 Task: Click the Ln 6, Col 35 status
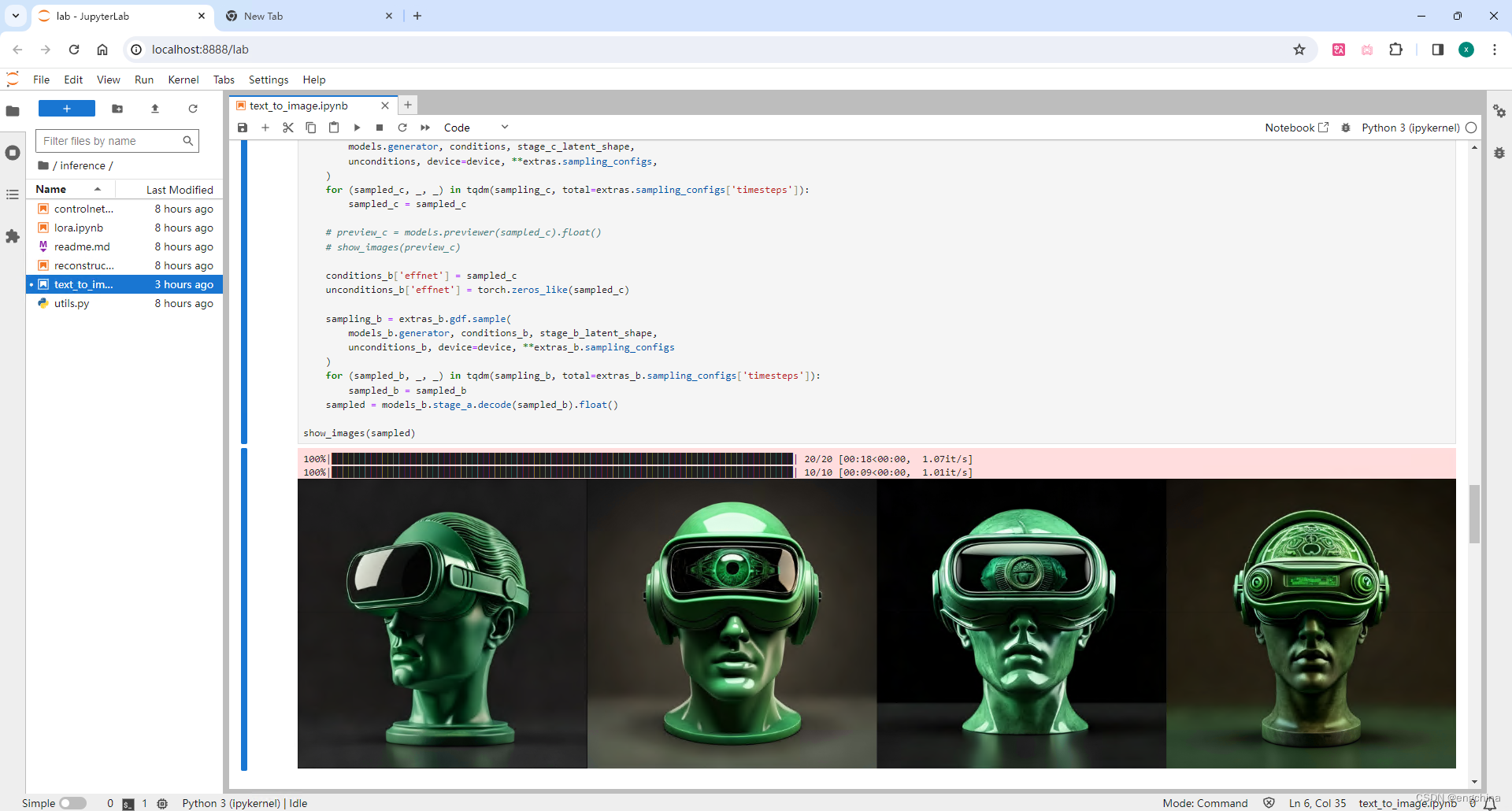pyautogui.click(x=1317, y=803)
